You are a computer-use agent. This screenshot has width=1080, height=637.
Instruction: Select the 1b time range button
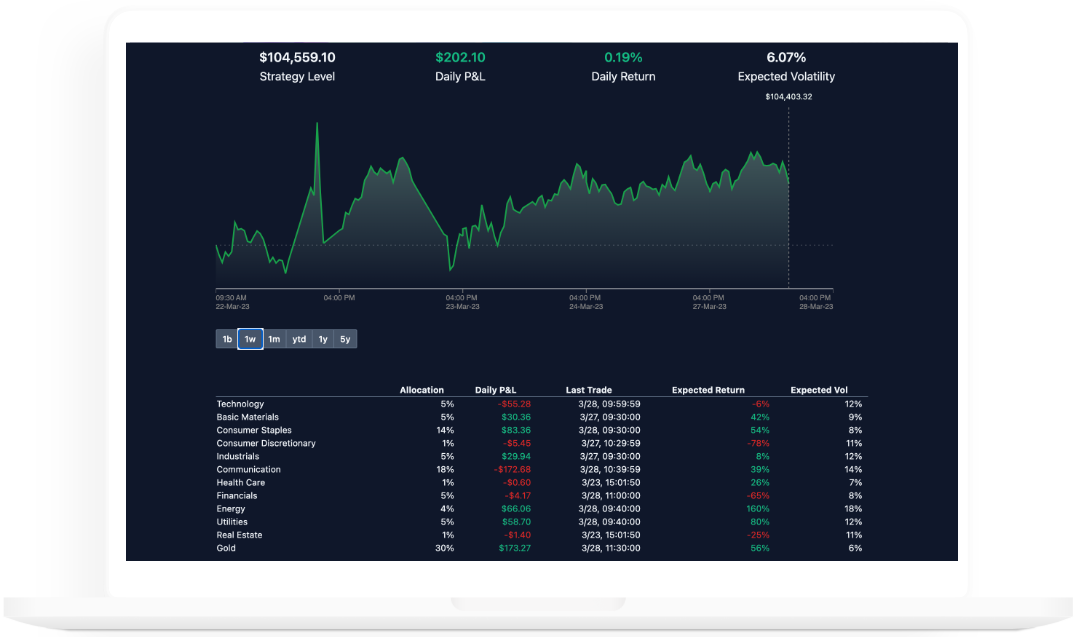pyautogui.click(x=227, y=339)
